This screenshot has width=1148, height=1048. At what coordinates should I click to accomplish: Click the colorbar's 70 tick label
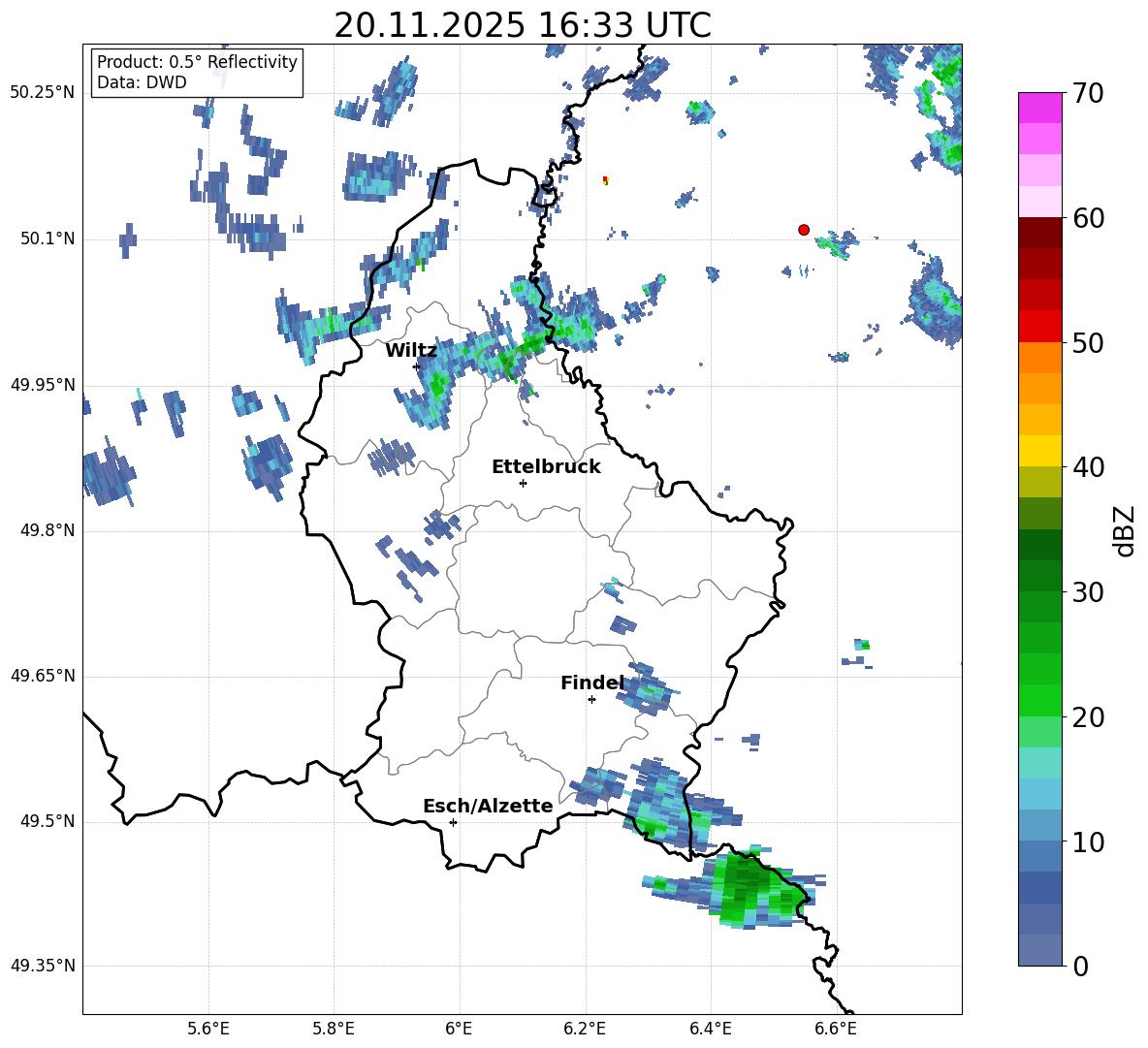pos(1088,94)
